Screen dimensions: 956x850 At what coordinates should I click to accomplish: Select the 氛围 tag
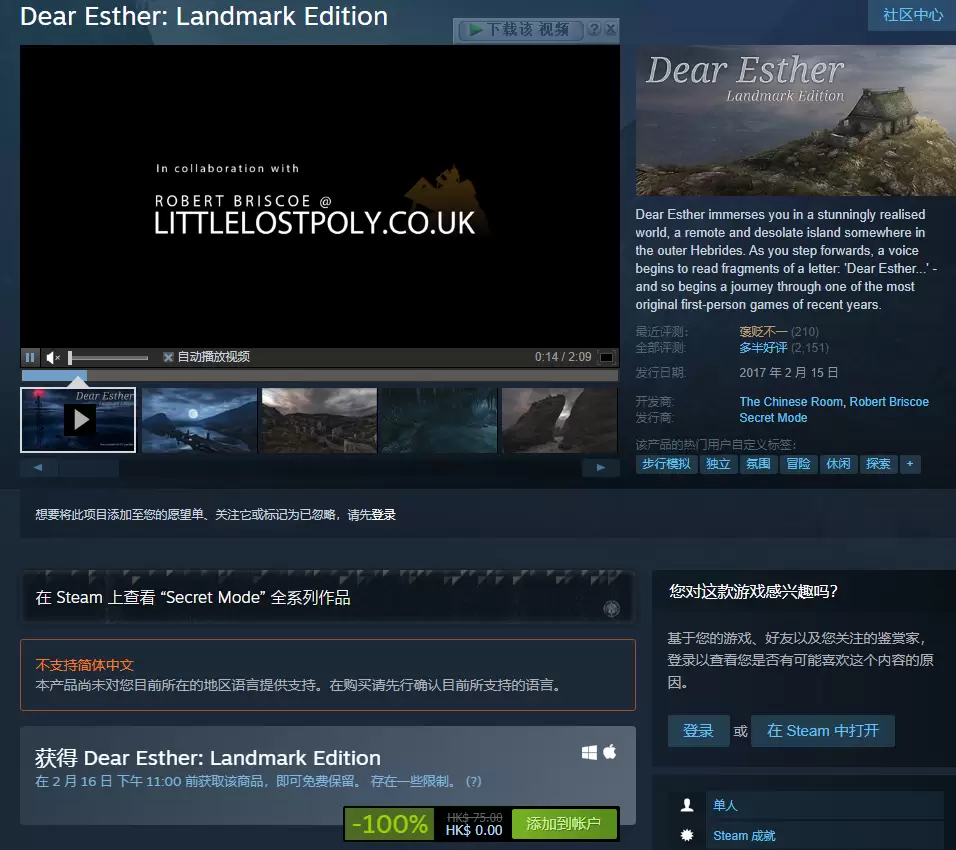(x=758, y=464)
